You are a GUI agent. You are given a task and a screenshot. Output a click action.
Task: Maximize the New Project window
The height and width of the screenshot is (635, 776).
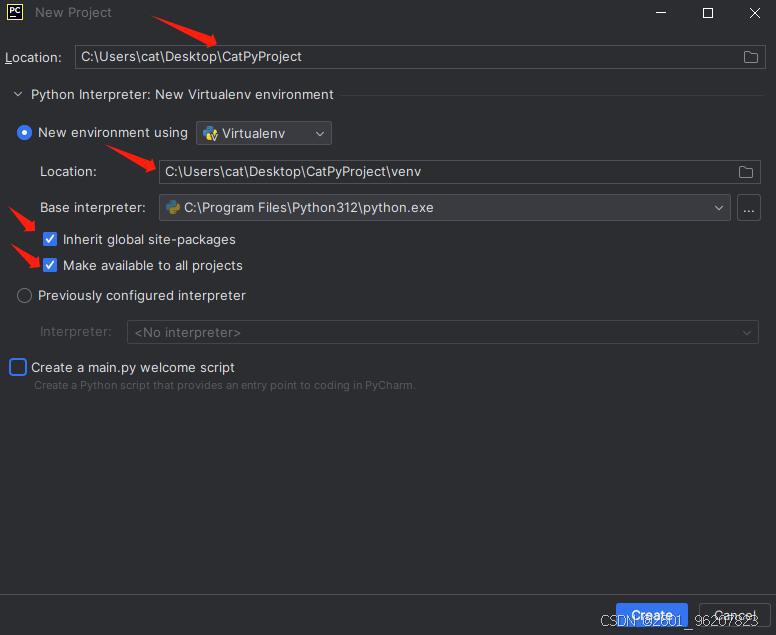708,12
